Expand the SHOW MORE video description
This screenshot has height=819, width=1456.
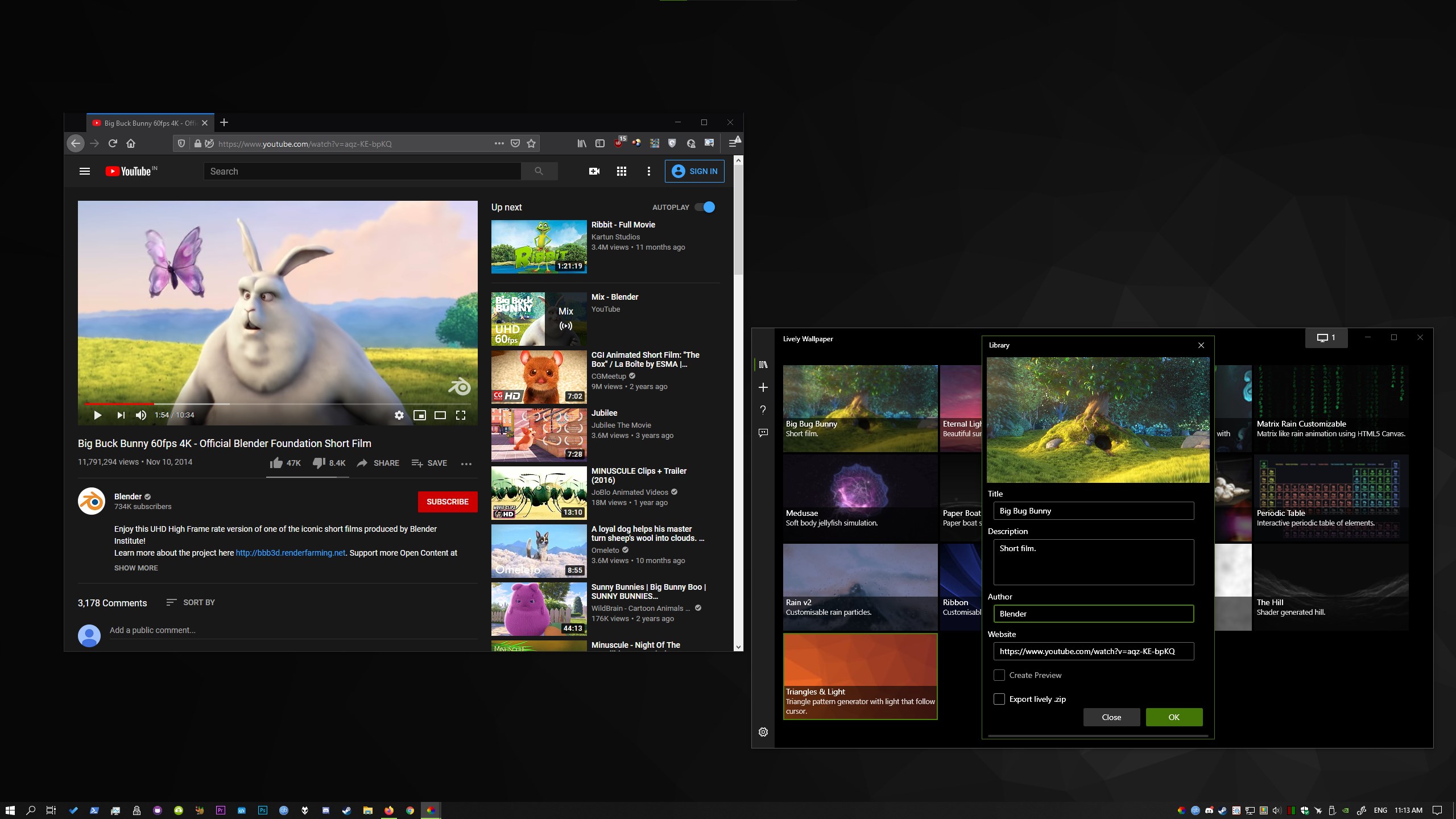coord(136,568)
